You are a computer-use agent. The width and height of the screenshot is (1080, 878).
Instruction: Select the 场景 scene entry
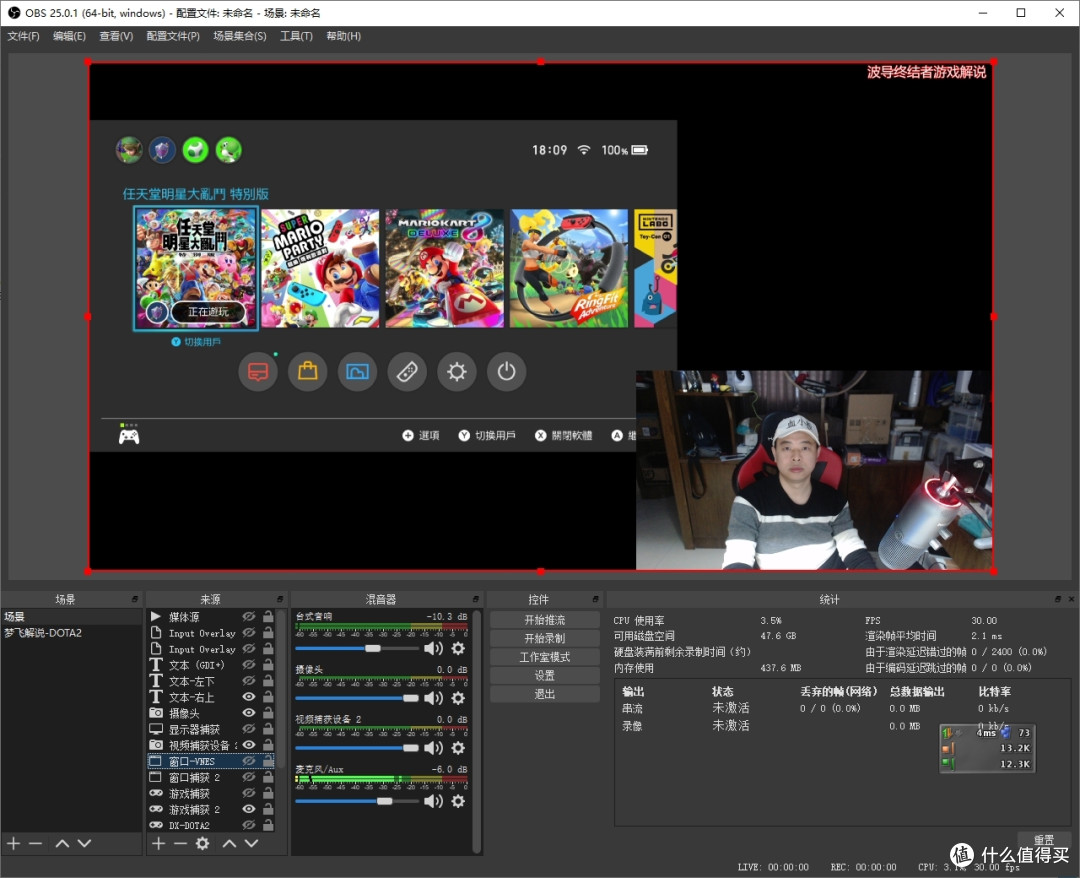71,616
